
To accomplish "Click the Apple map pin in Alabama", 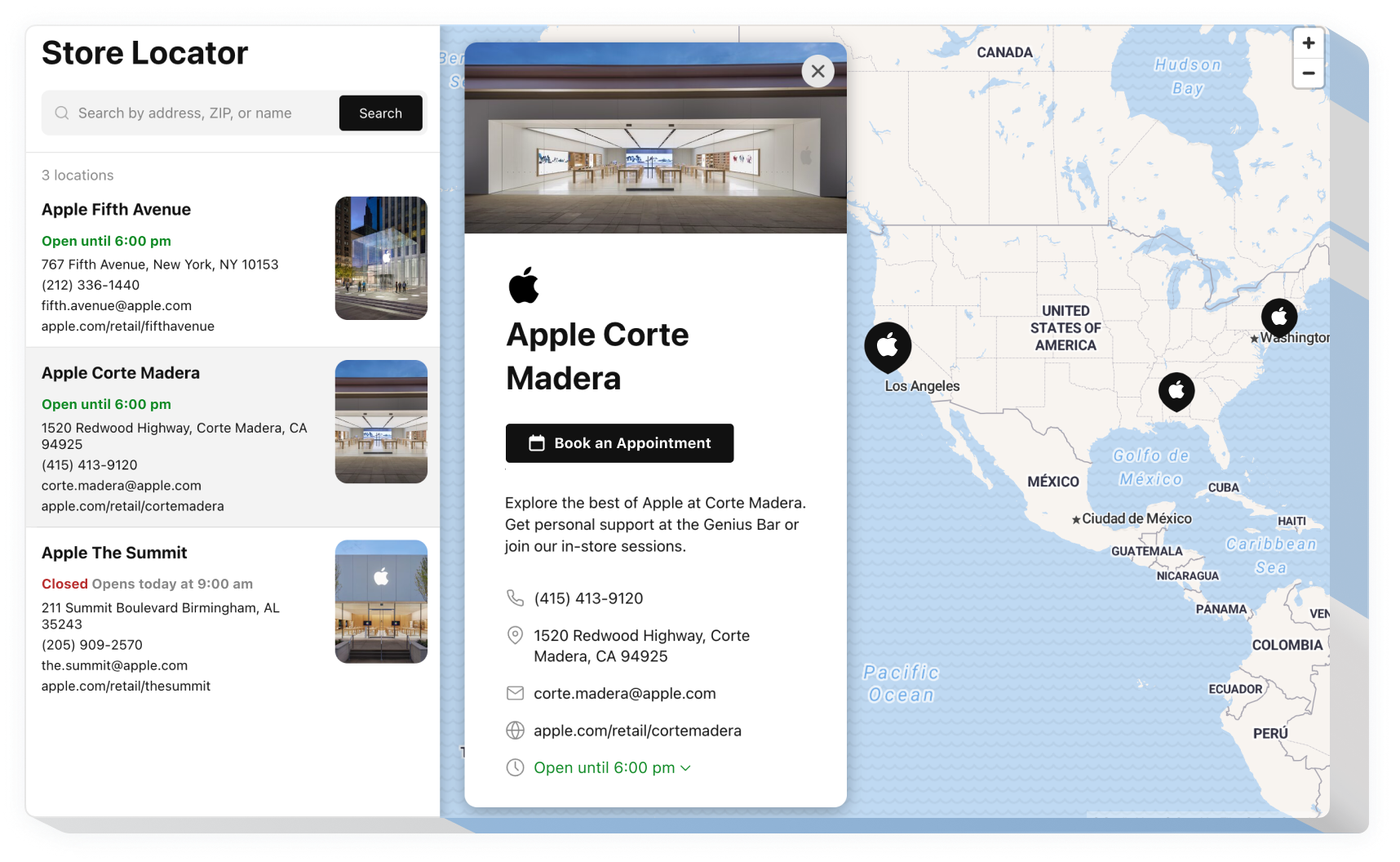I will point(1176,392).
